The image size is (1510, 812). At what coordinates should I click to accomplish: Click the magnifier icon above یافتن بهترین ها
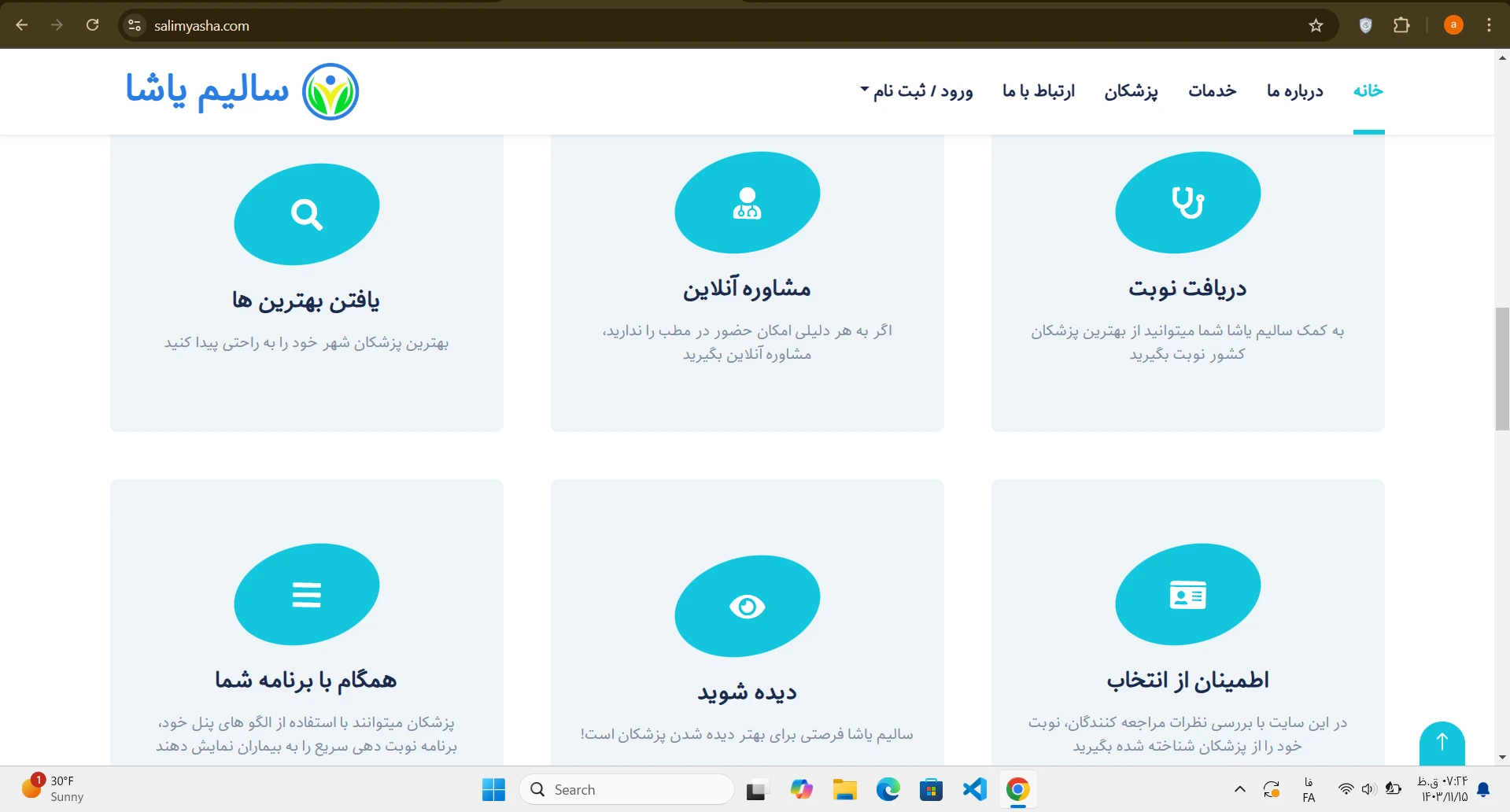point(306,214)
